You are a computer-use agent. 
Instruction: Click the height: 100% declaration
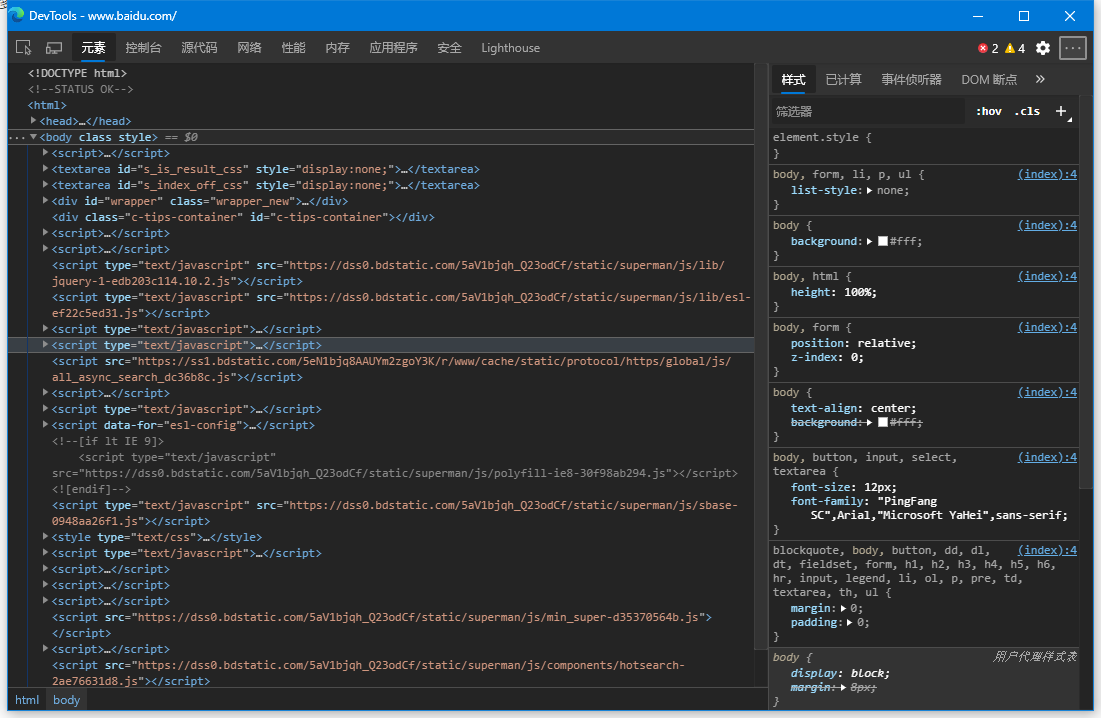833,293
